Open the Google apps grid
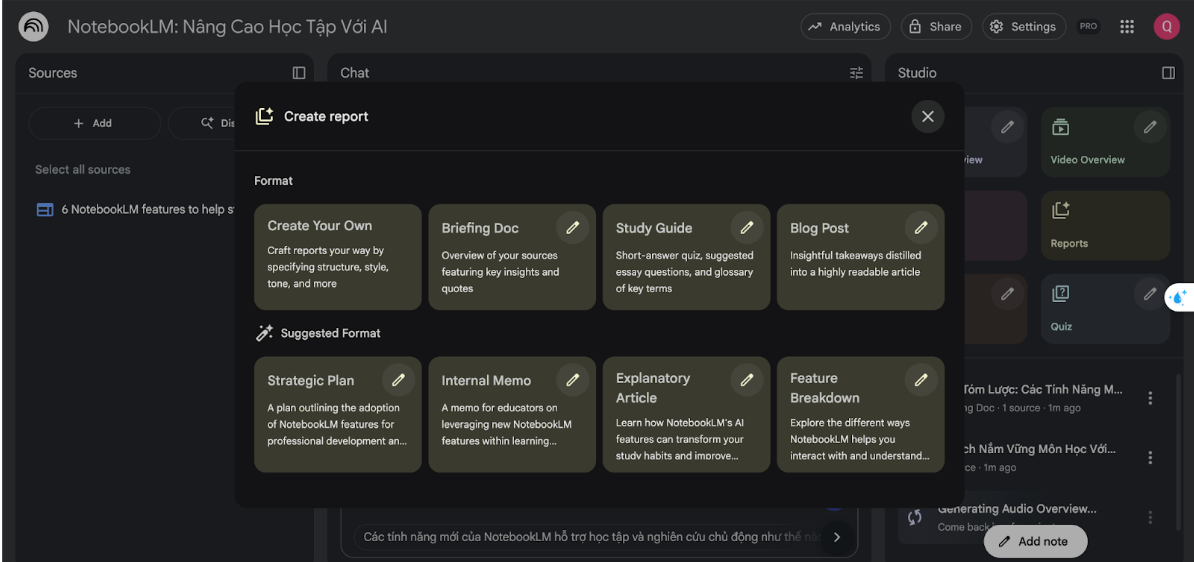The height and width of the screenshot is (562, 1194). coord(1127,27)
